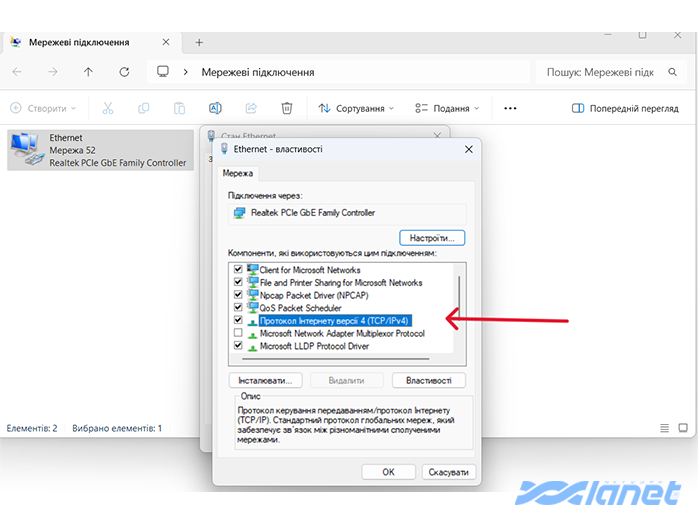Viewport: 698px width, 524px height.
Task: Click the Refresh button in the navigation bar
Action: (x=124, y=72)
